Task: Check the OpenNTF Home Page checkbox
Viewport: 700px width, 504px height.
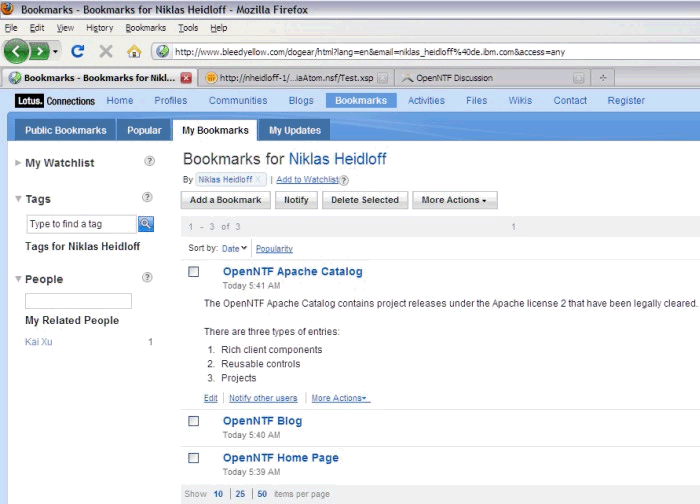Action: [x=194, y=458]
